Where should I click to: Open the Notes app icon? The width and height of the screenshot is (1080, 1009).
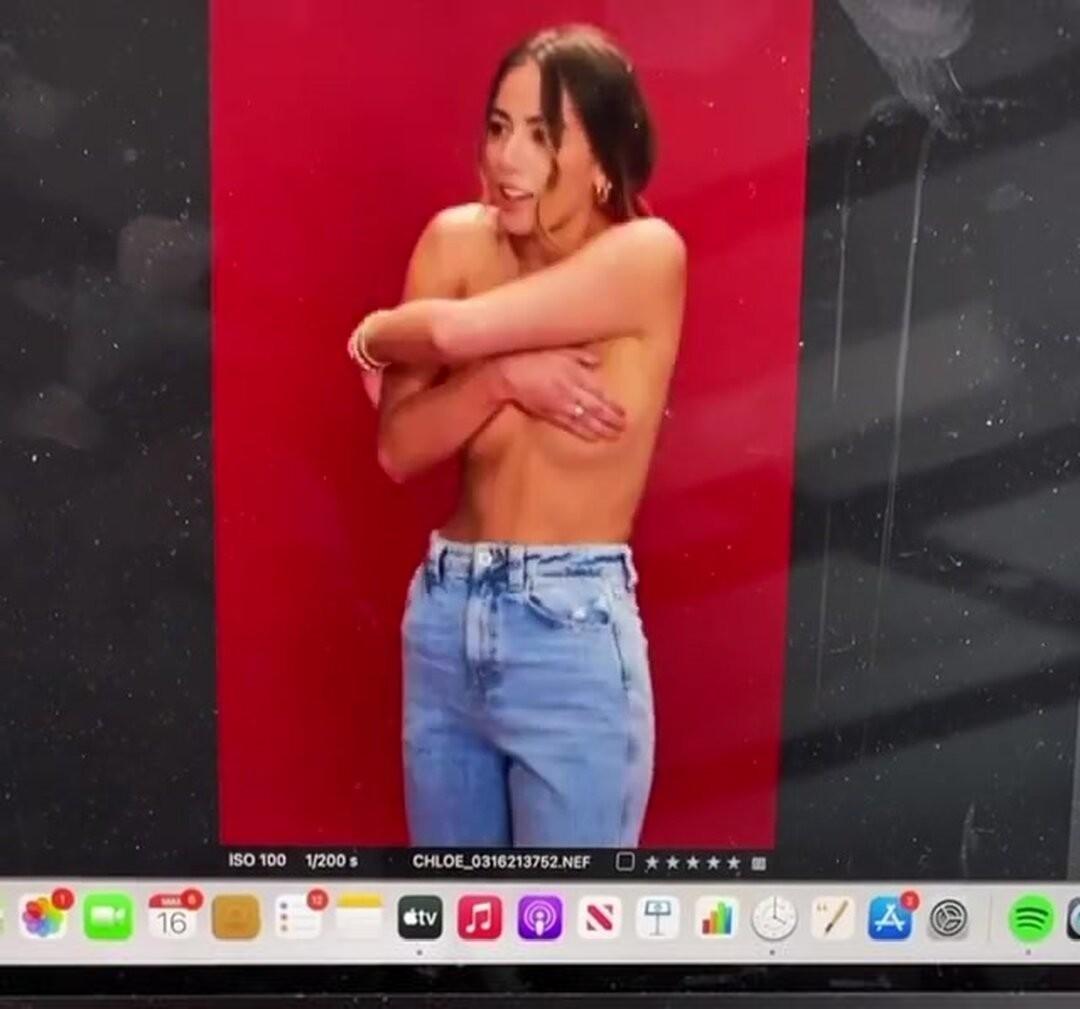pos(359,917)
